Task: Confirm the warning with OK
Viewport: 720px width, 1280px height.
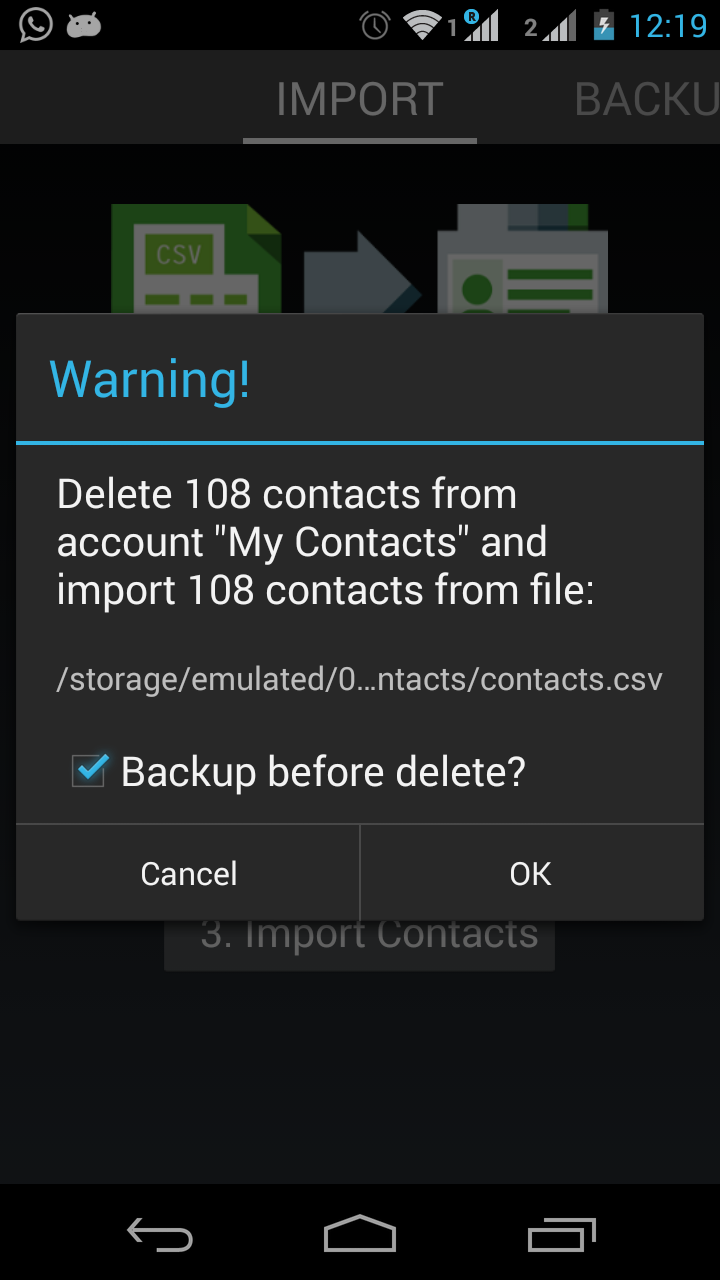Action: click(x=530, y=873)
